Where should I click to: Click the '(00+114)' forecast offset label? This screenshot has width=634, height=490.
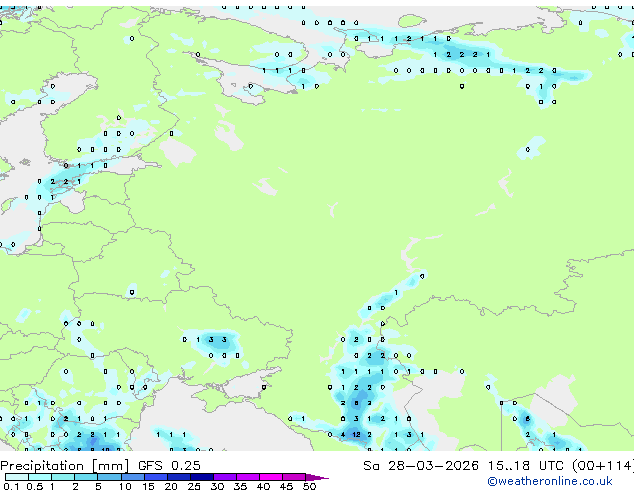click(603, 466)
